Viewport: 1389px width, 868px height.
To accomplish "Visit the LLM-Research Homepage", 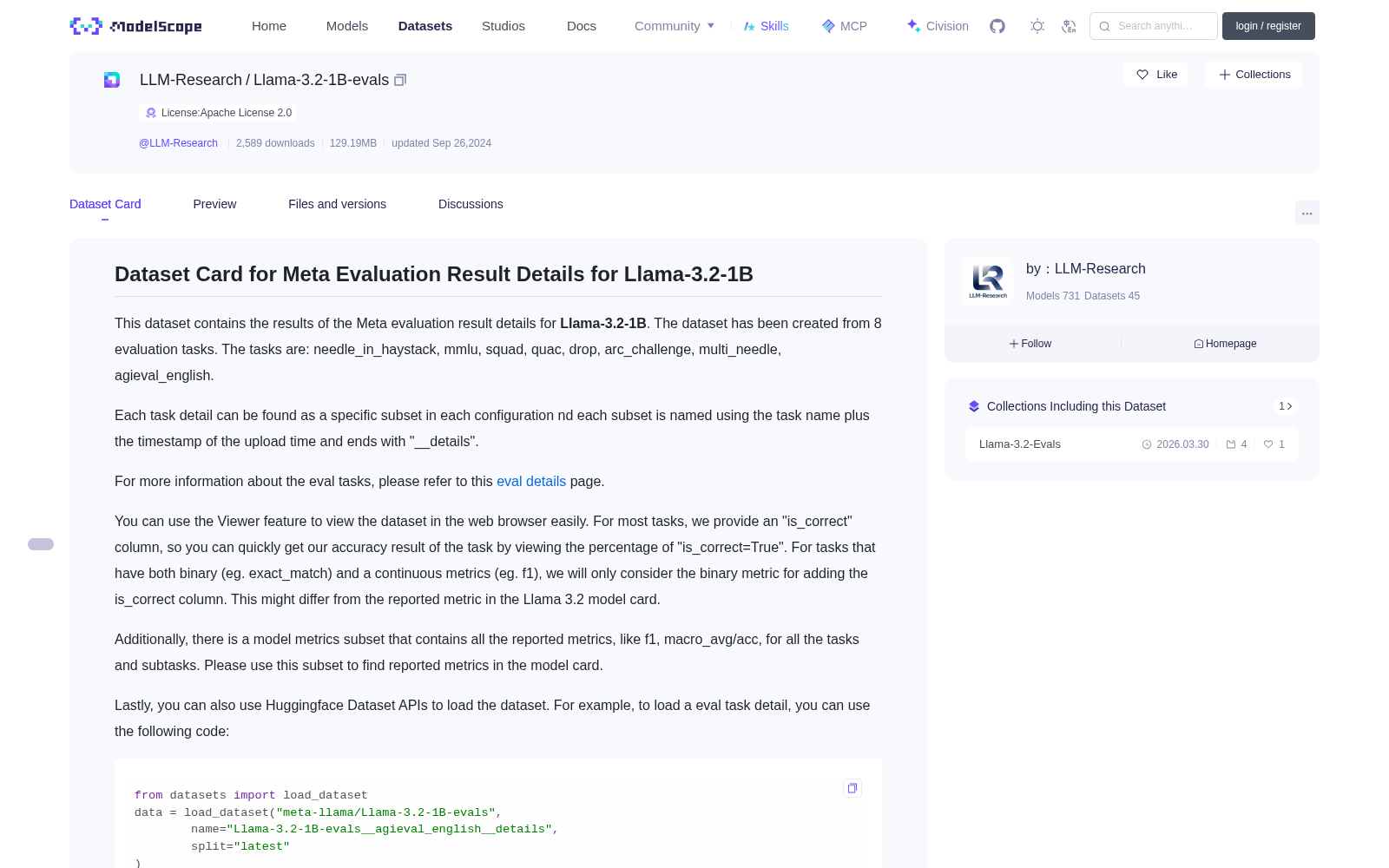I will click(x=1225, y=344).
